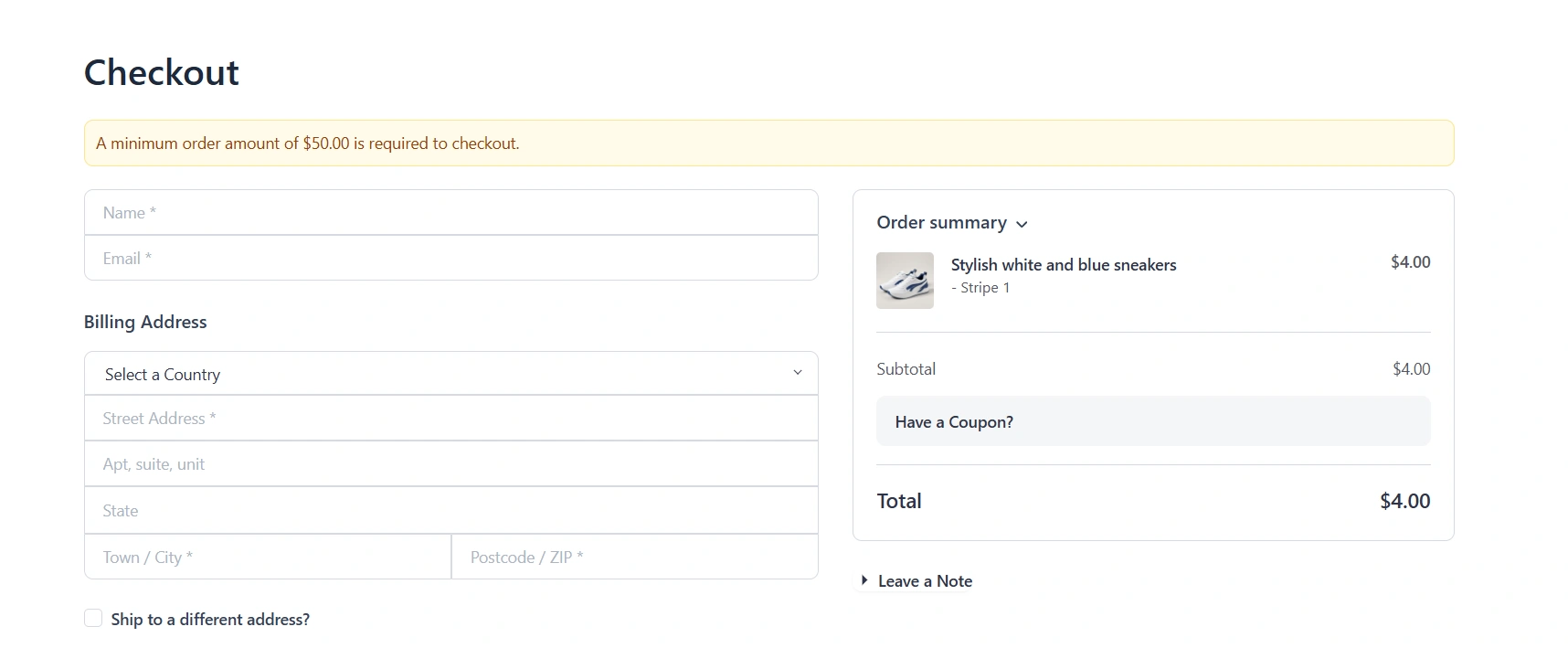This screenshot has height=648, width=1568.
Task: Click the State input field
Action: click(450, 510)
